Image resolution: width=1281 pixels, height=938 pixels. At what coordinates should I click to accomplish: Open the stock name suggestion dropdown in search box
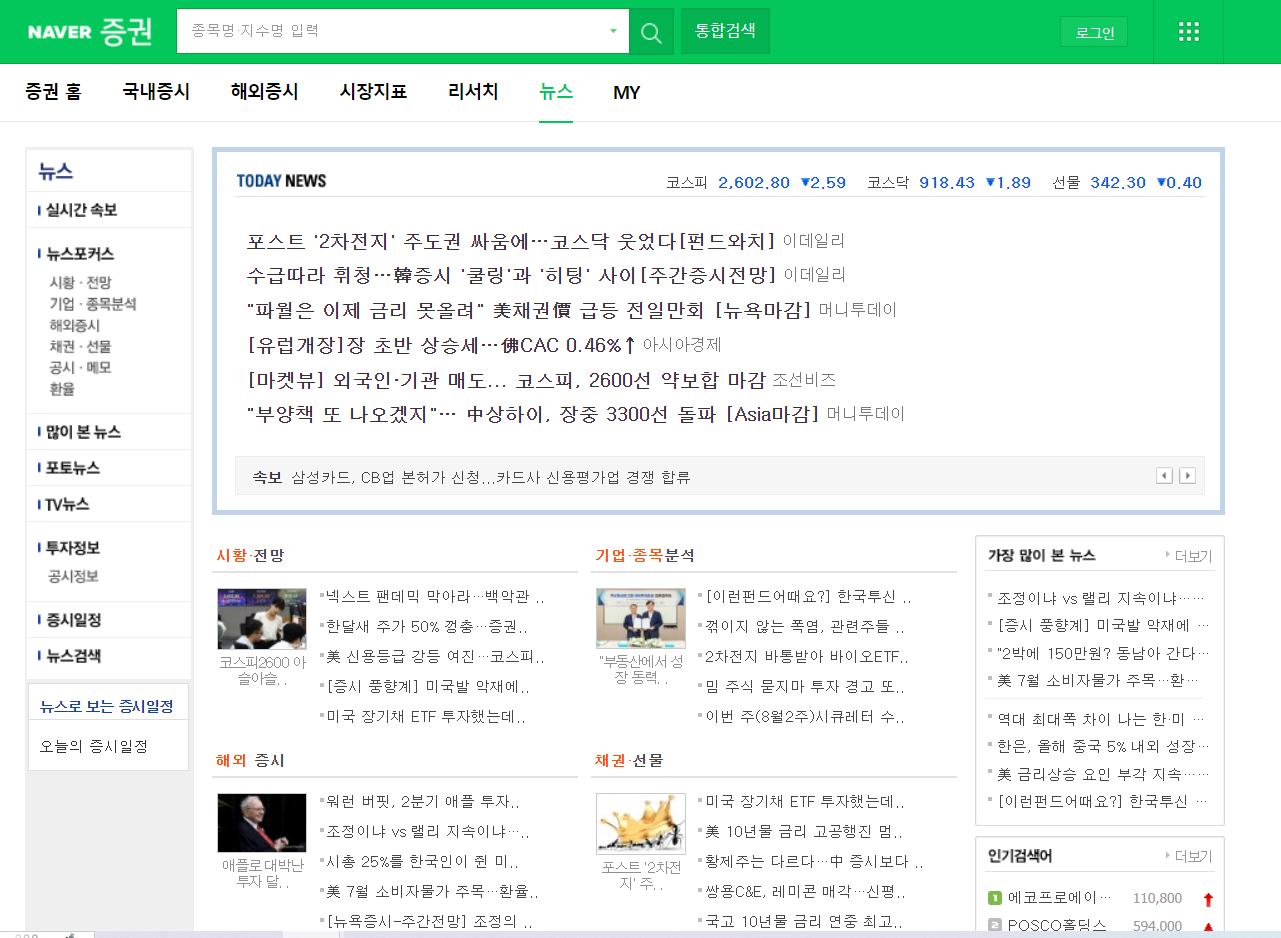pyautogui.click(x=614, y=31)
